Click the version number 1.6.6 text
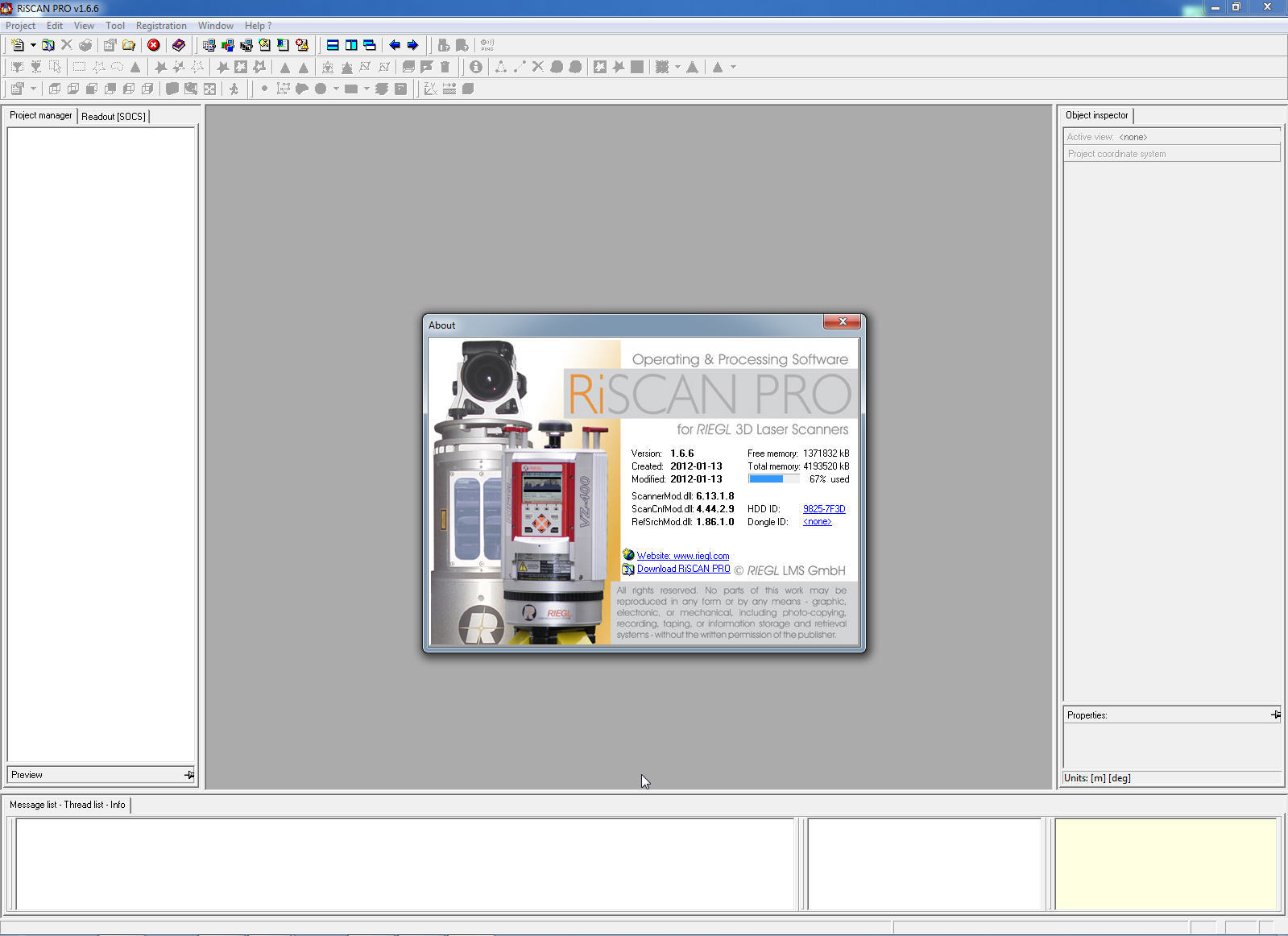The image size is (1288, 936). (x=681, y=454)
